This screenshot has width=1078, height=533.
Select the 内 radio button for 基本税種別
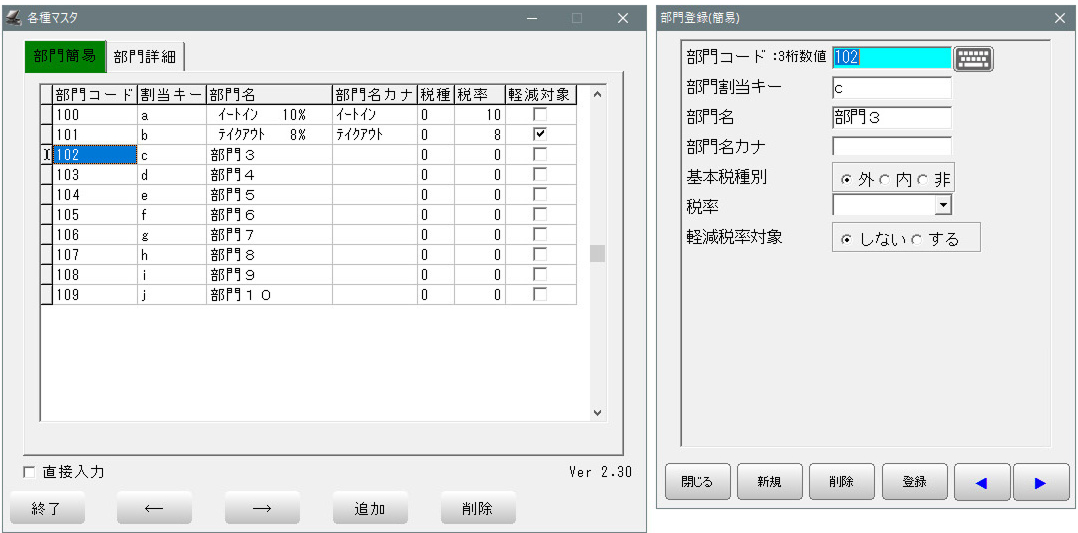(884, 181)
